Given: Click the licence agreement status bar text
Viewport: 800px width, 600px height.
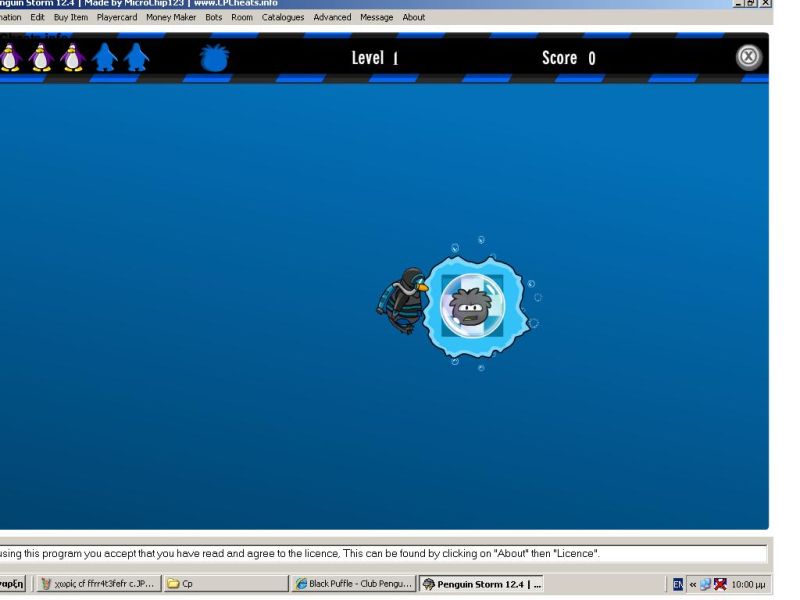Looking at the screenshot, I should click(300, 554).
